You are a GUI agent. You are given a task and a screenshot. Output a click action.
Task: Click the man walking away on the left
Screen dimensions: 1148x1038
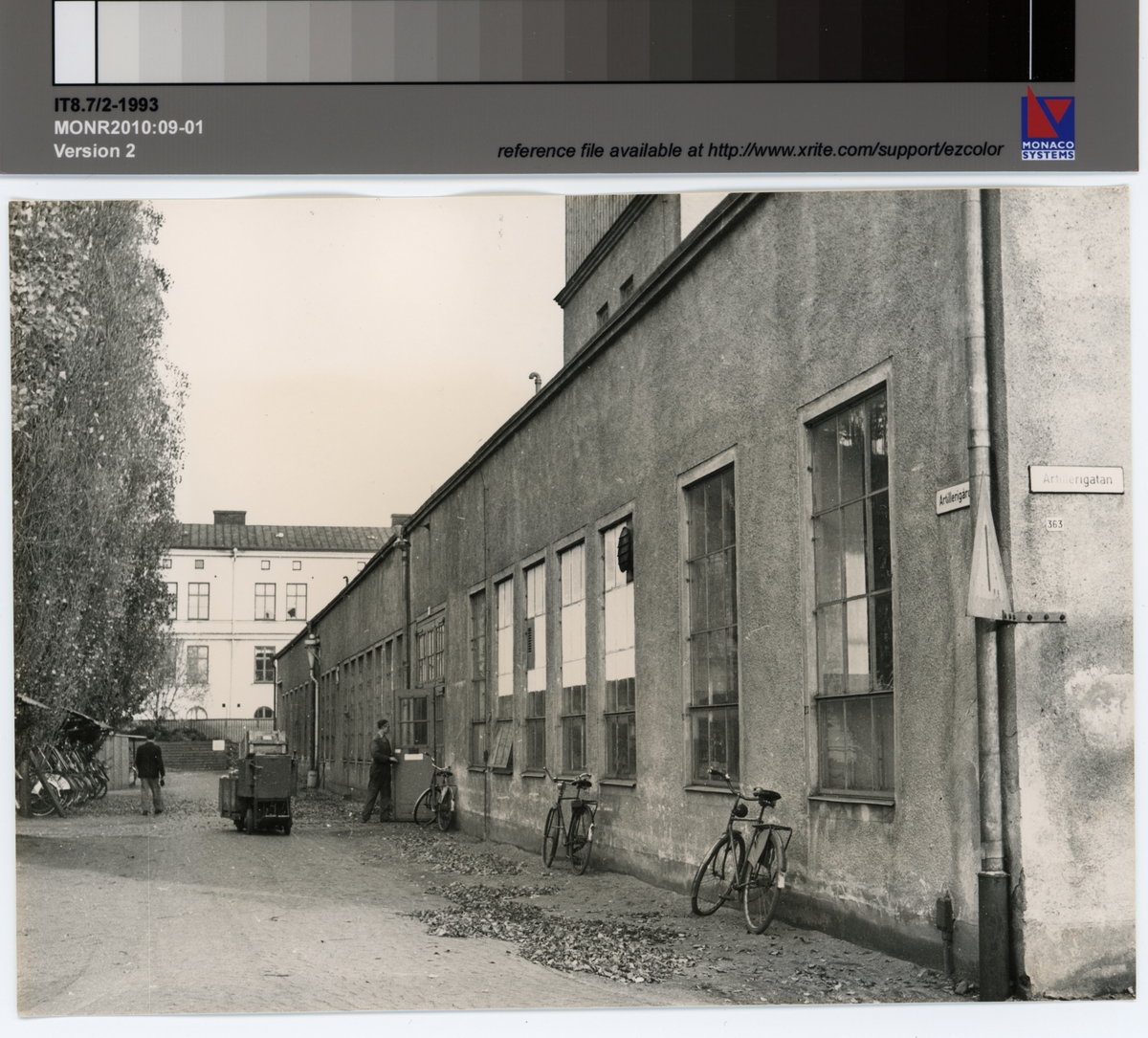pos(149,773)
